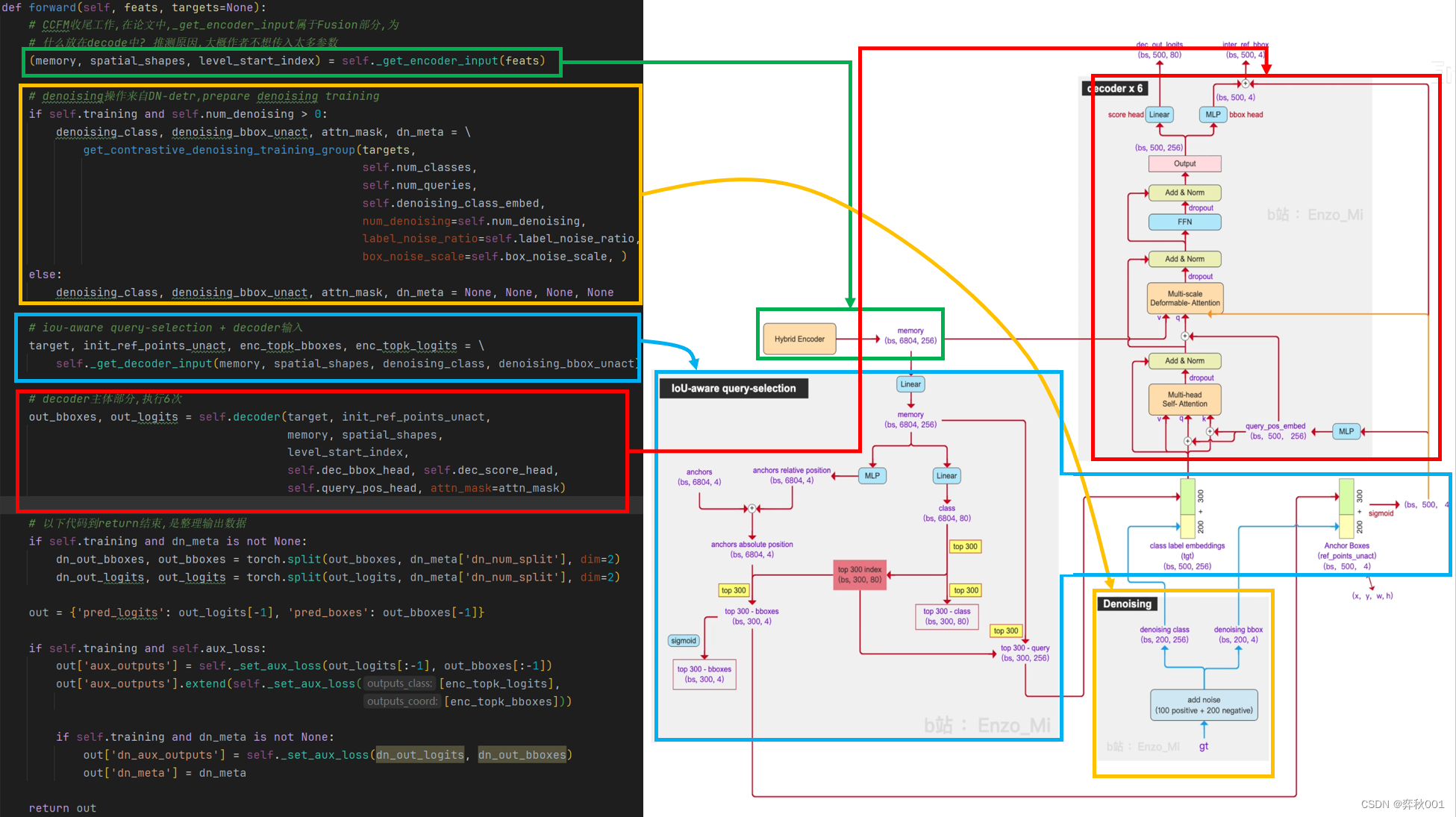Click the score head Linear block

1159,115
